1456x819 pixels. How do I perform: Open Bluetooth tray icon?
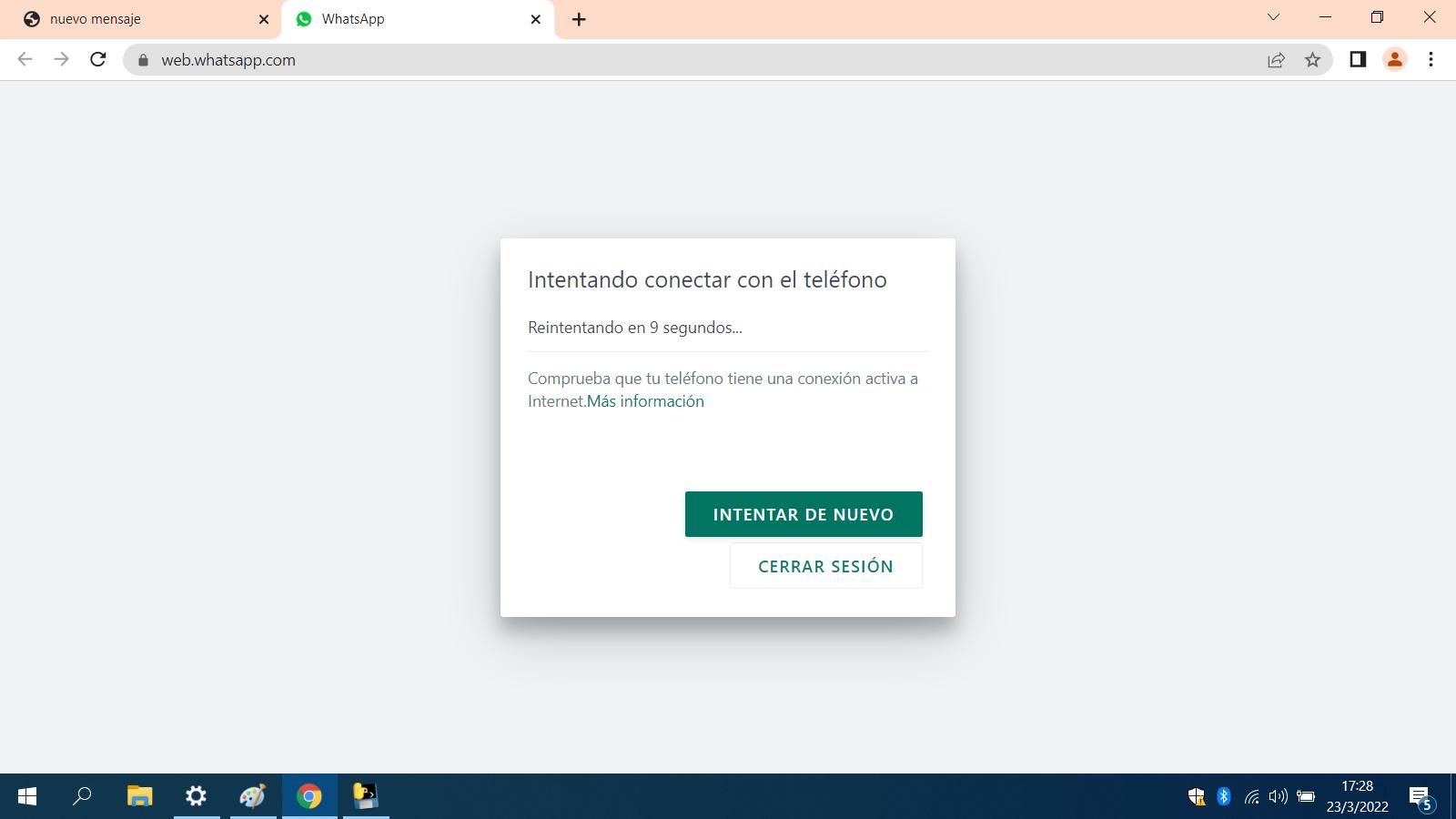pos(1224,797)
